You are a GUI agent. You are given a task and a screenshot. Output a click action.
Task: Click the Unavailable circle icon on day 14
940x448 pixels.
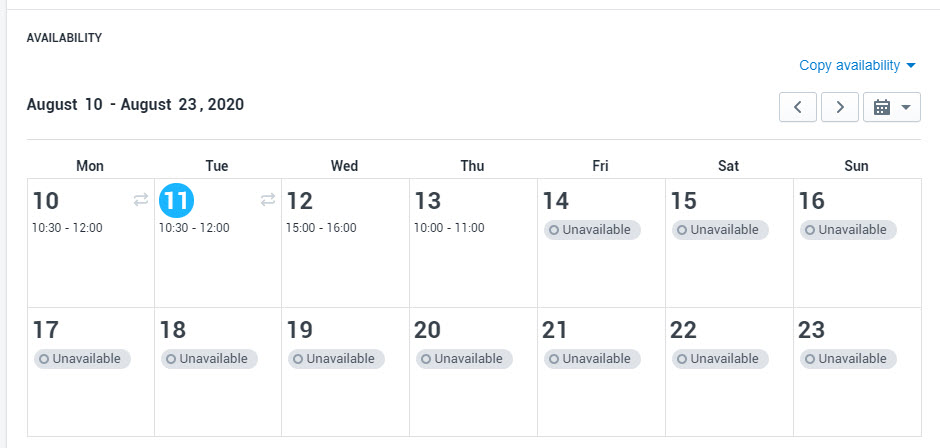554,230
